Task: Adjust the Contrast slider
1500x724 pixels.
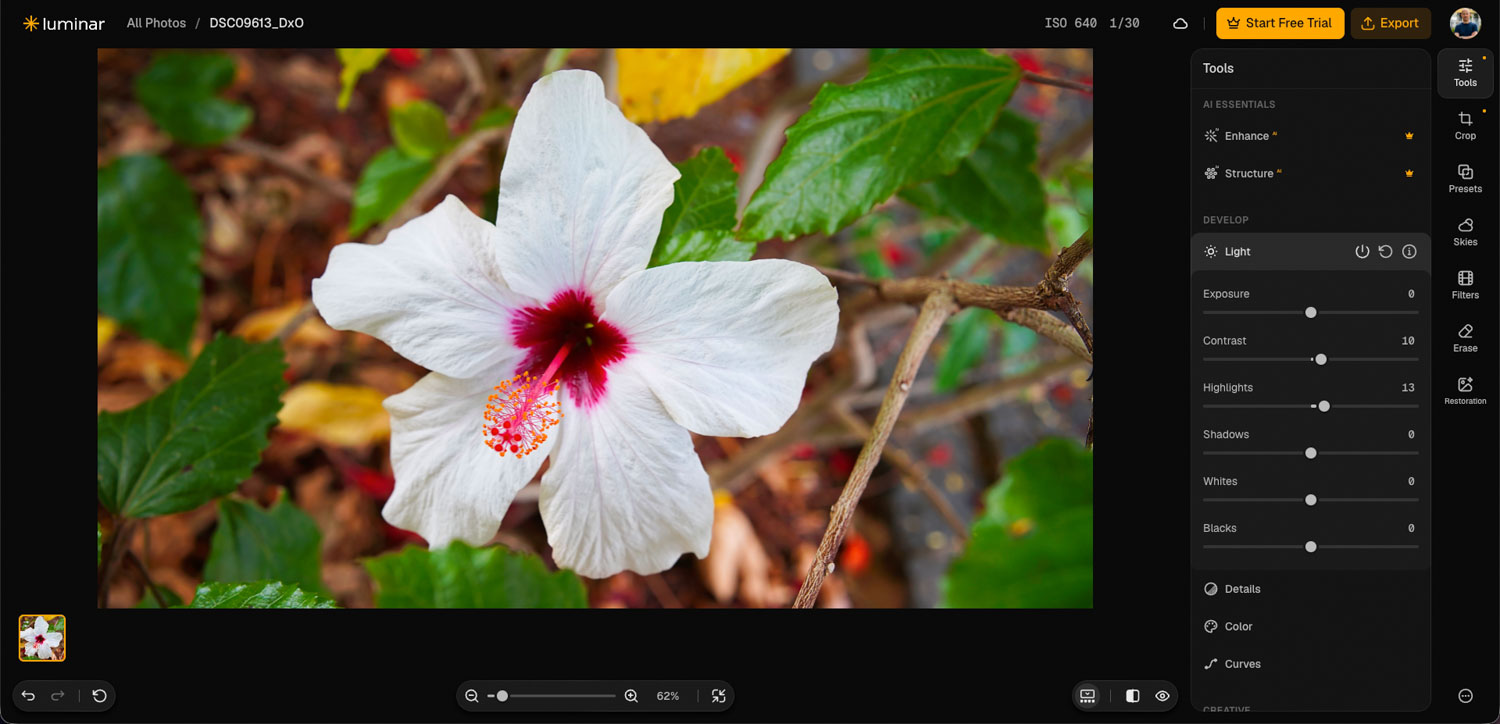Action: pos(1310,359)
